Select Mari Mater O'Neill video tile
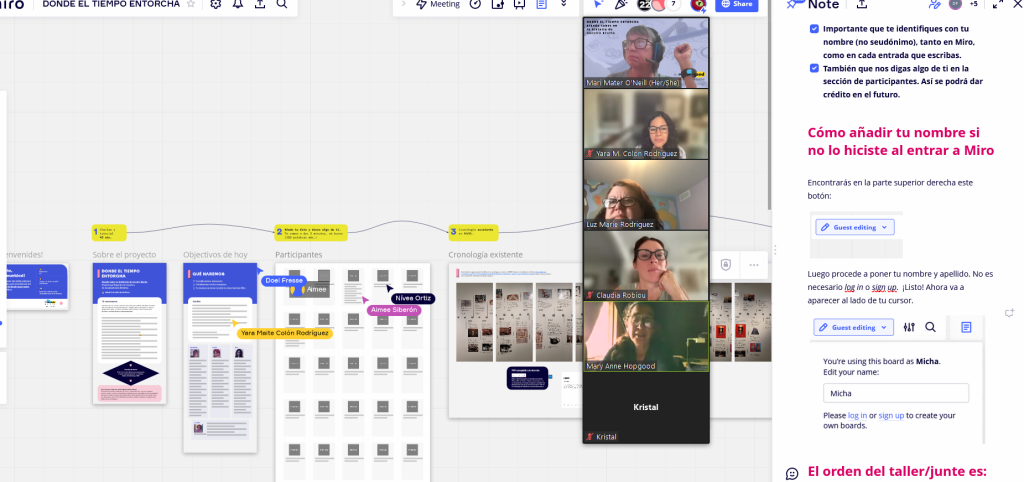 click(645, 53)
